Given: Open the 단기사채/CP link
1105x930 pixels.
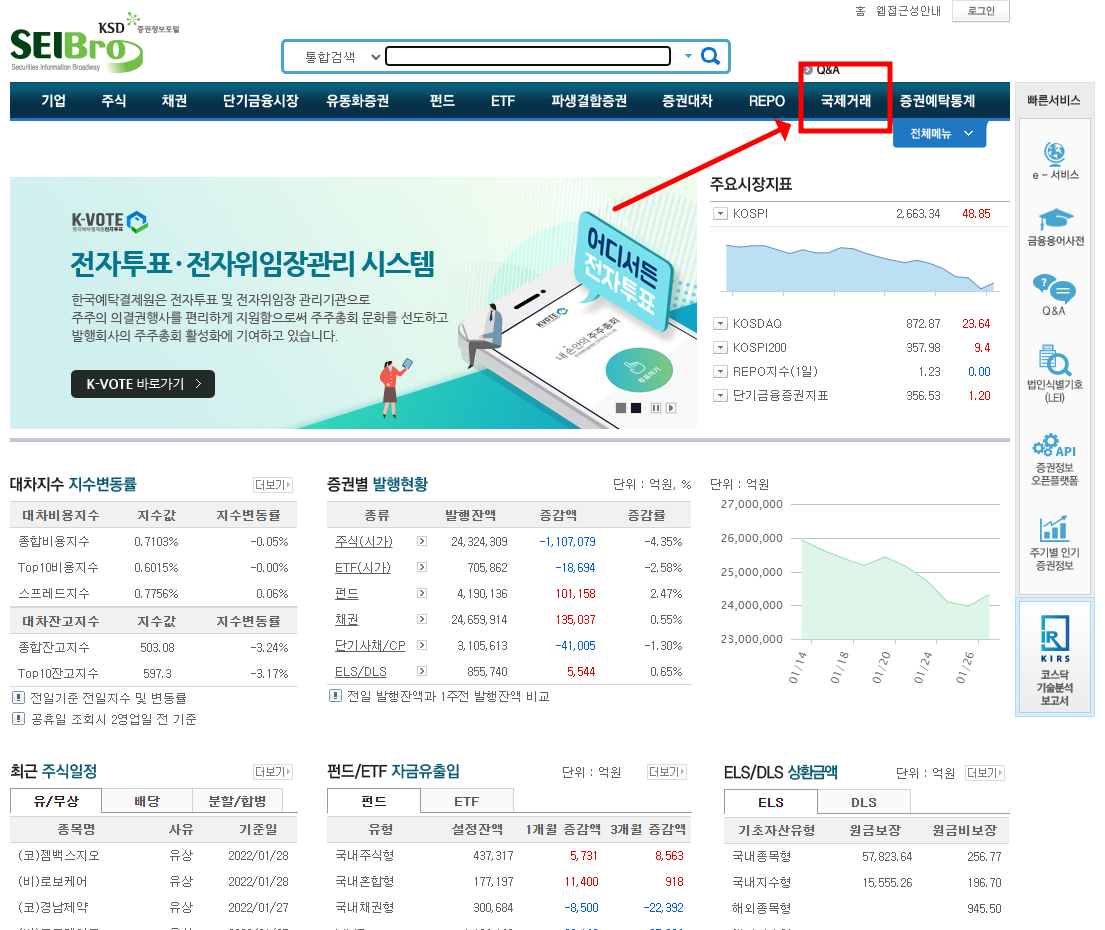Looking at the screenshot, I should (370, 645).
